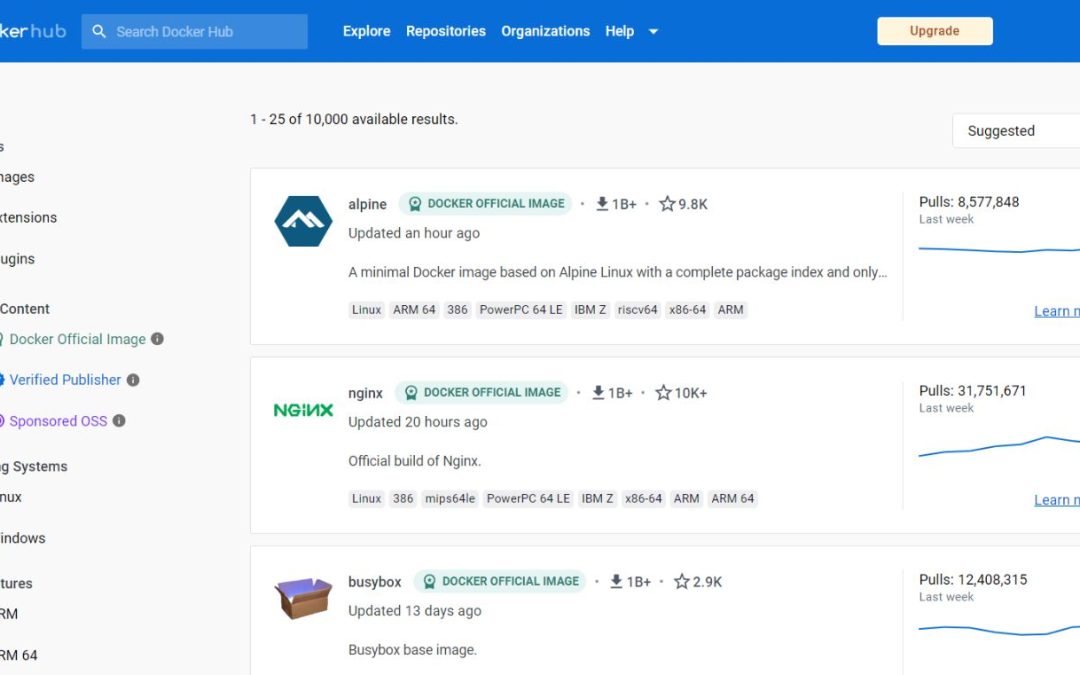
Task: Click the busybox star rating icon
Action: pyautogui.click(x=681, y=581)
